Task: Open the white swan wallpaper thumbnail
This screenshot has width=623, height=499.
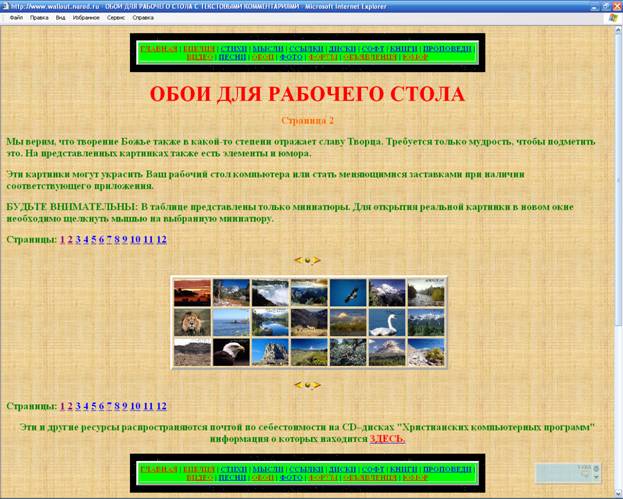Action: click(387, 322)
